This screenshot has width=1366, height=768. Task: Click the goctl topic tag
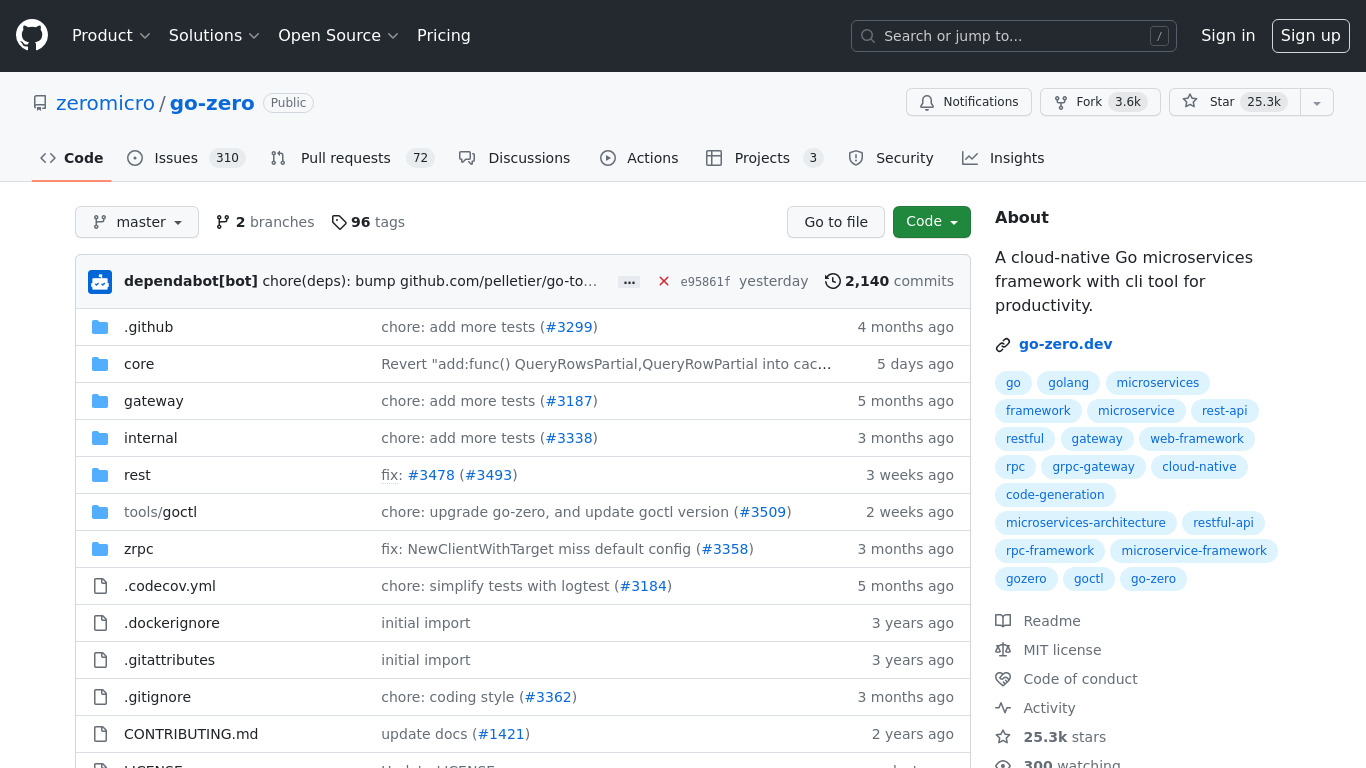tap(1088, 579)
